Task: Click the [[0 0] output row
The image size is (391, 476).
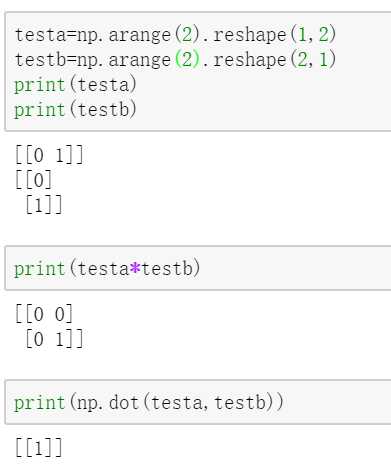Action: coord(44,314)
